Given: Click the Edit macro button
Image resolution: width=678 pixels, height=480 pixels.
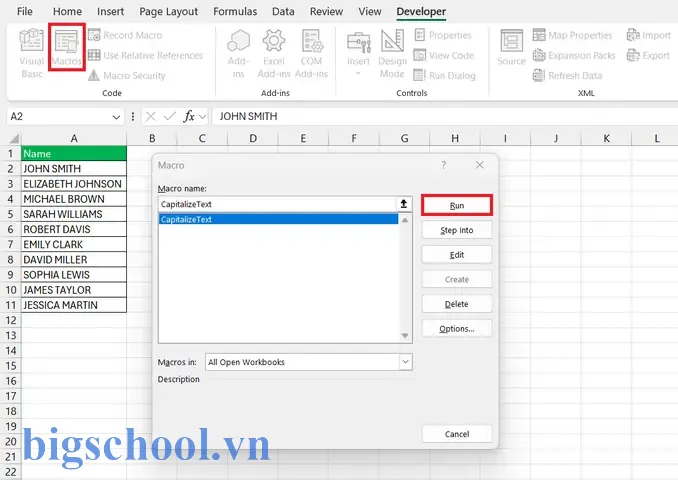Looking at the screenshot, I should pos(457,255).
